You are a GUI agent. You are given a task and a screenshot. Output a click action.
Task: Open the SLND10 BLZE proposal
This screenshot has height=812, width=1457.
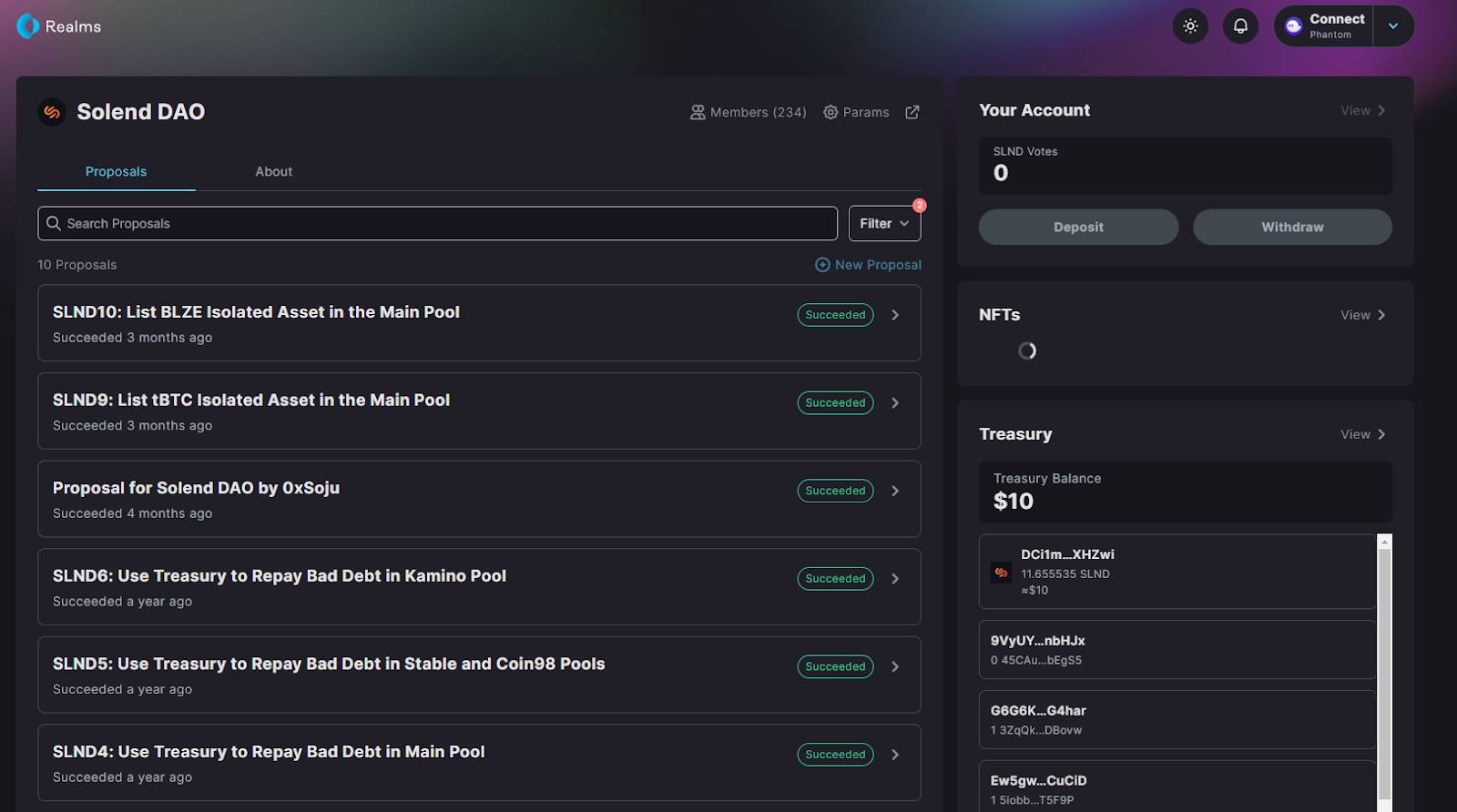point(479,323)
